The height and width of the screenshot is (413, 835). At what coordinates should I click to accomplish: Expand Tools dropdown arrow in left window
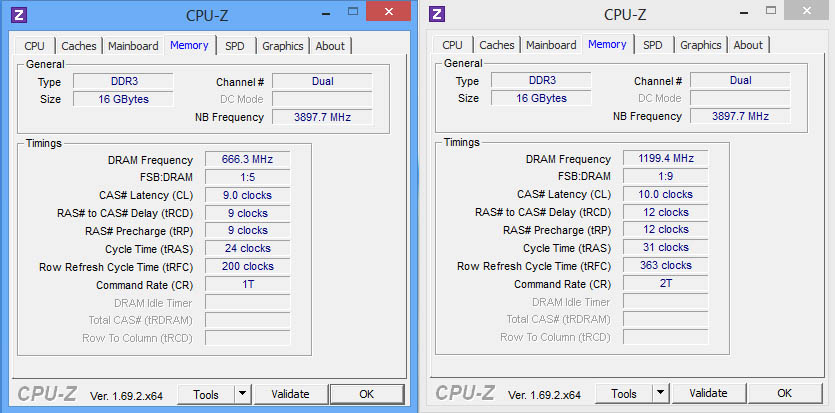(242, 394)
